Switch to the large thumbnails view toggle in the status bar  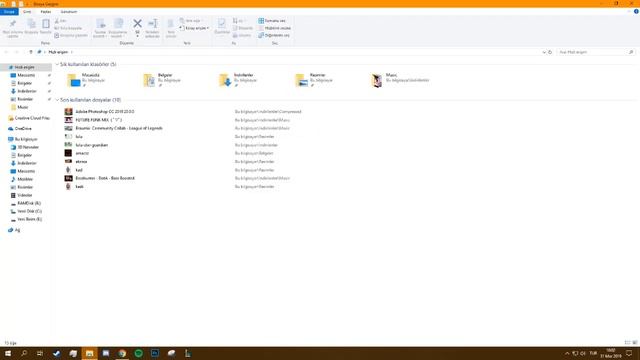point(635,342)
